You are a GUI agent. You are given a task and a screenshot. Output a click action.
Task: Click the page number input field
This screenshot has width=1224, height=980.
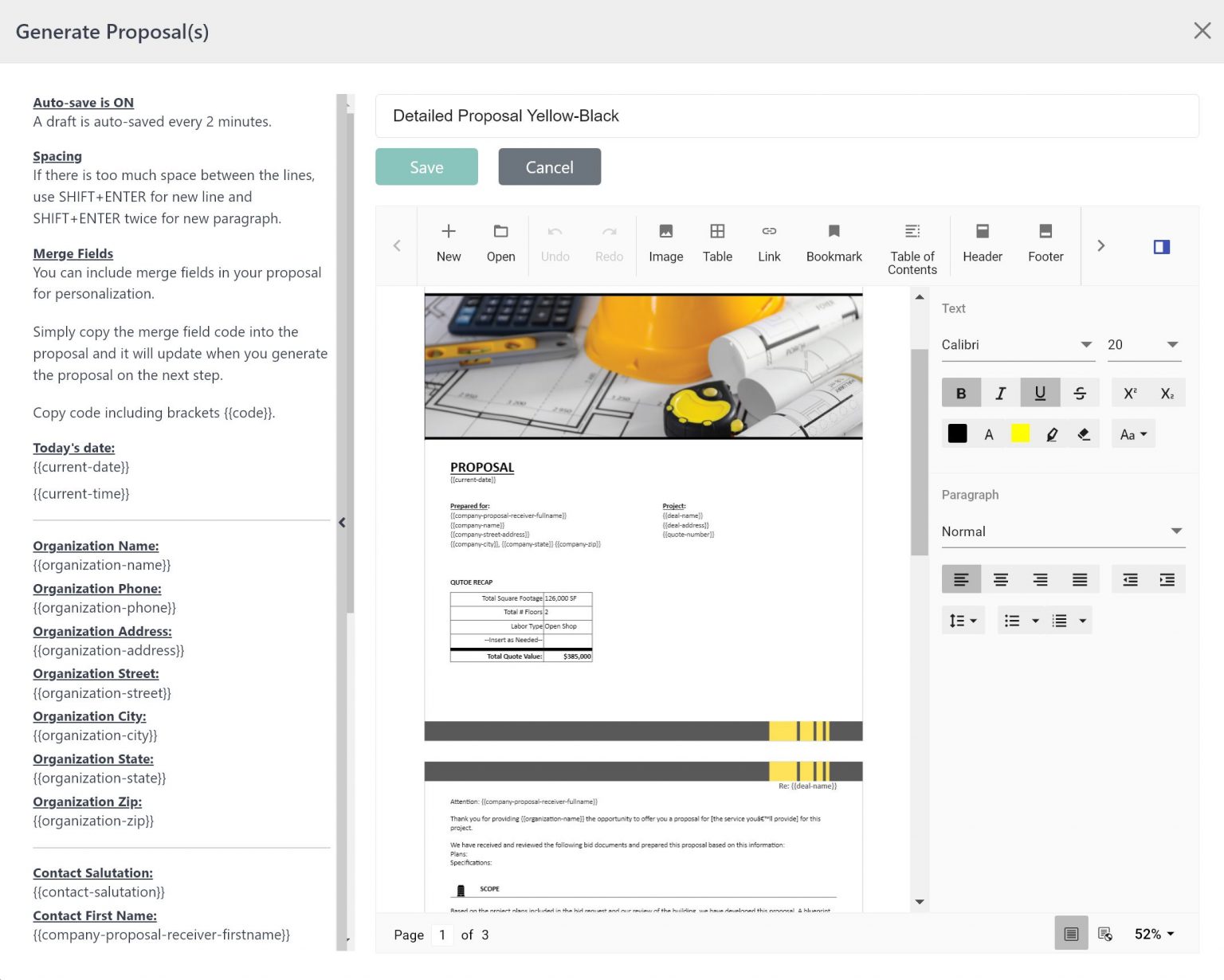click(442, 935)
